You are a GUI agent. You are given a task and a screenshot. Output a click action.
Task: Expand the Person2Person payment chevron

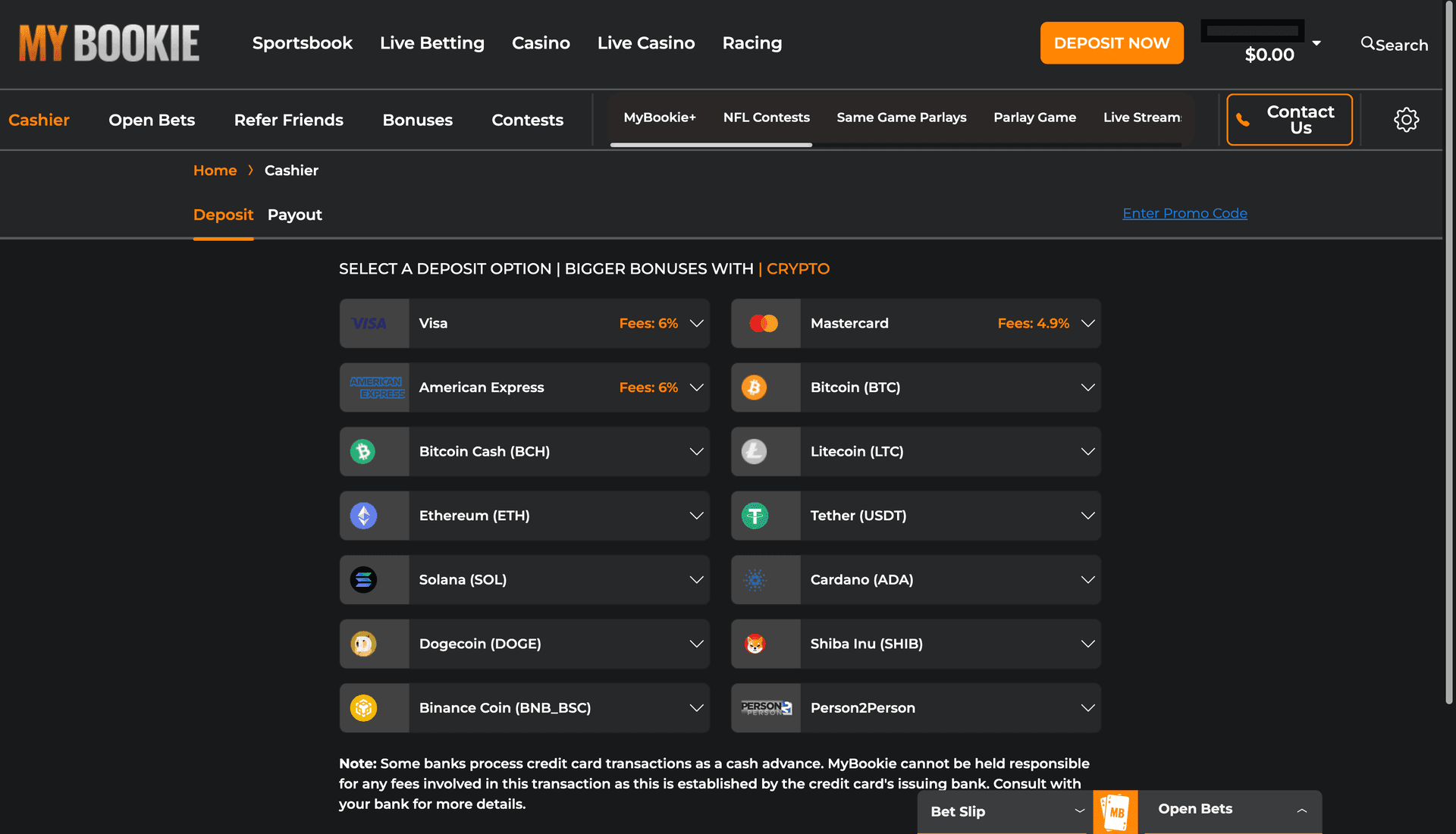coord(1087,707)
